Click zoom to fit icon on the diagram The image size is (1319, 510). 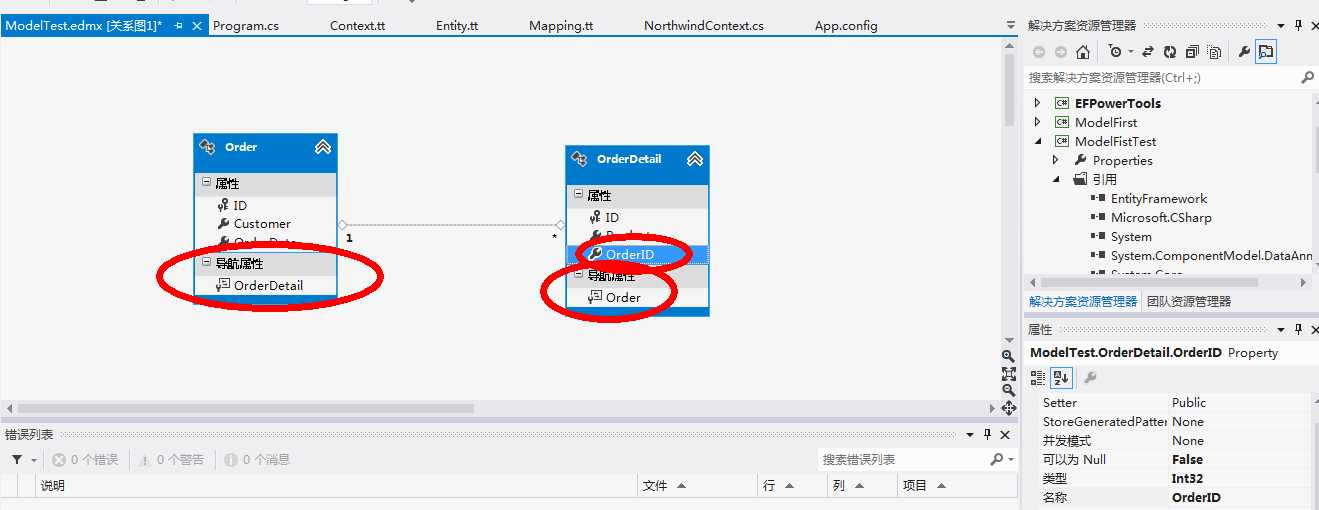1008,374
